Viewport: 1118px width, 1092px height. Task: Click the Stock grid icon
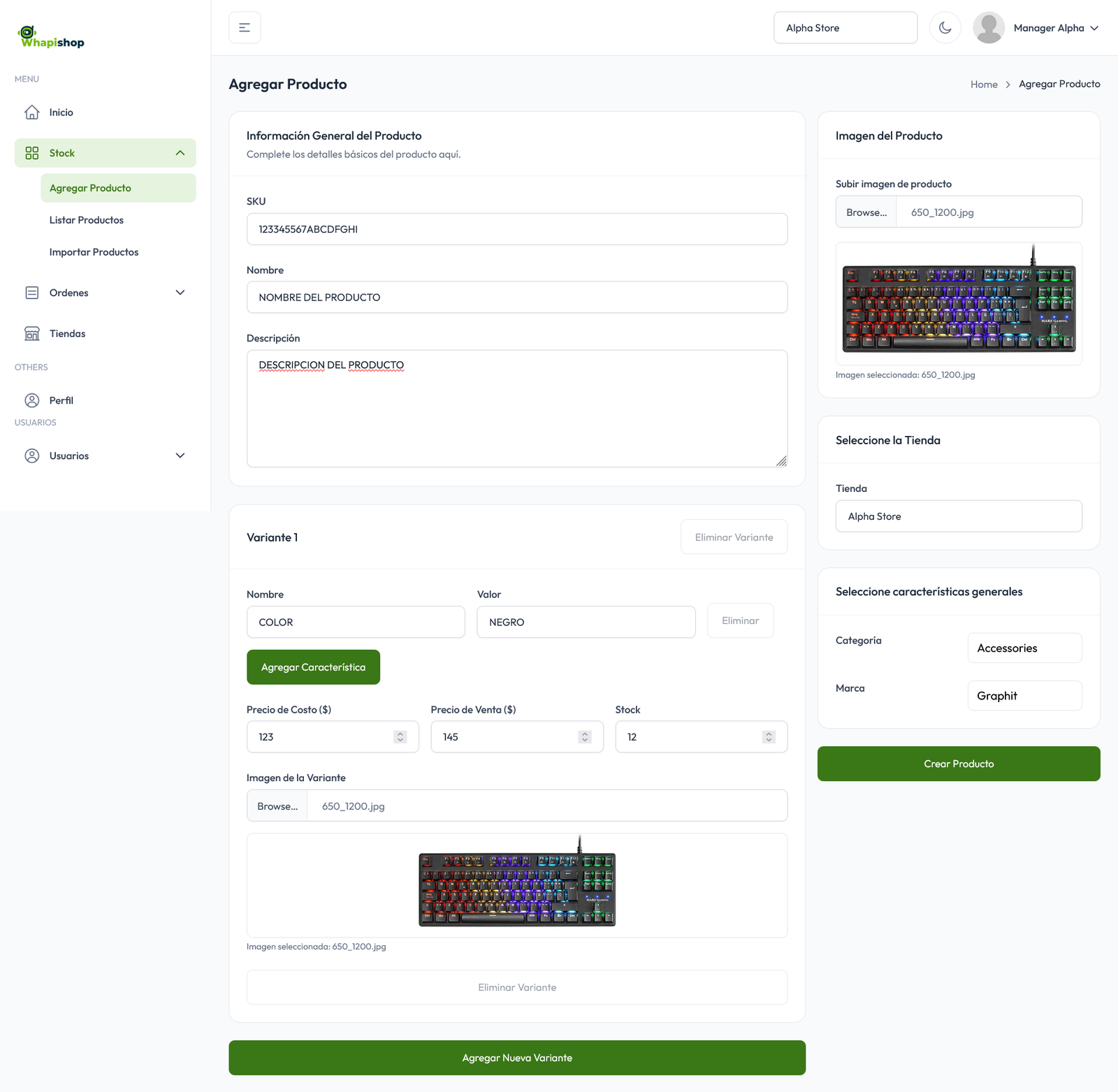tap(32, 153)
